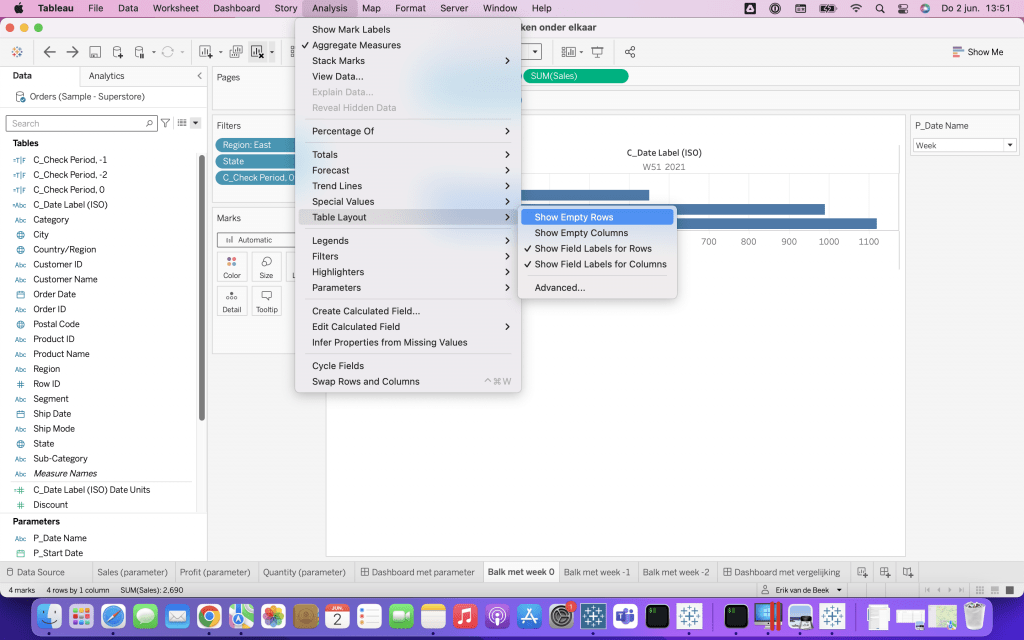Click the Share workbook icon
Screen dimensions: 1024x640
630,52
